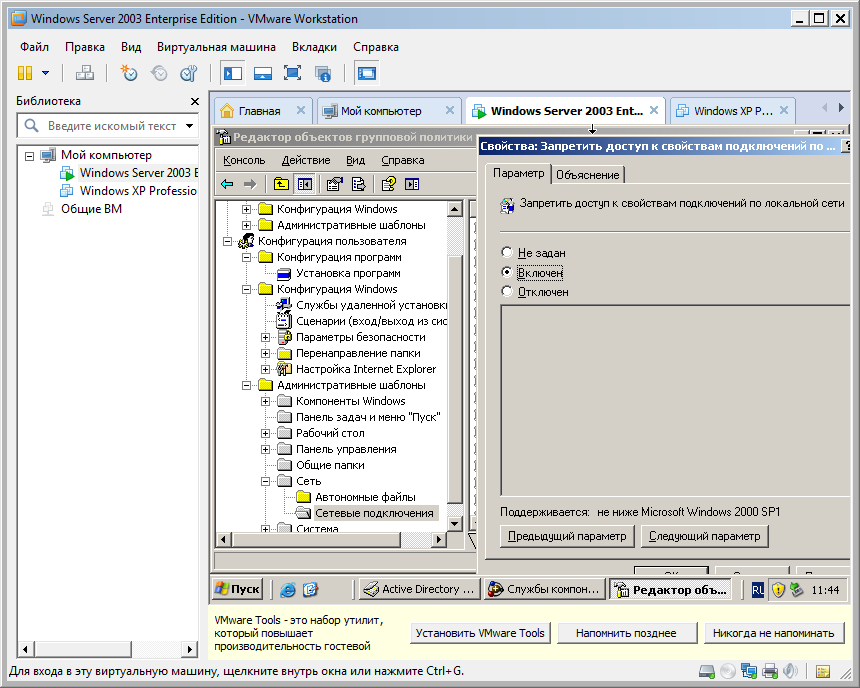Click Установить VMware Tools button

pos(480,633)
